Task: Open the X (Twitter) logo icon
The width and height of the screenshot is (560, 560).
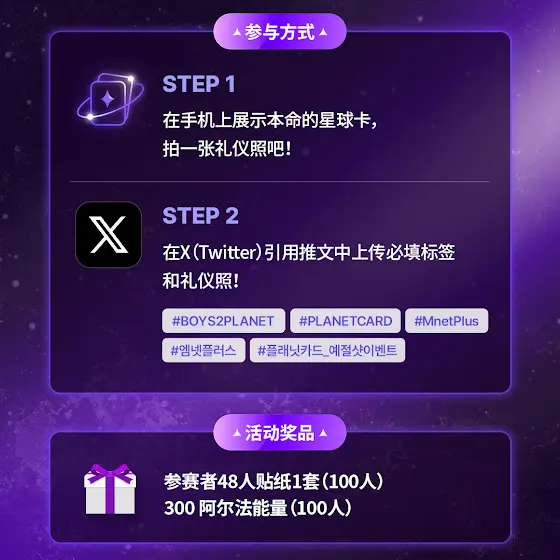Action: coord(109,235)
